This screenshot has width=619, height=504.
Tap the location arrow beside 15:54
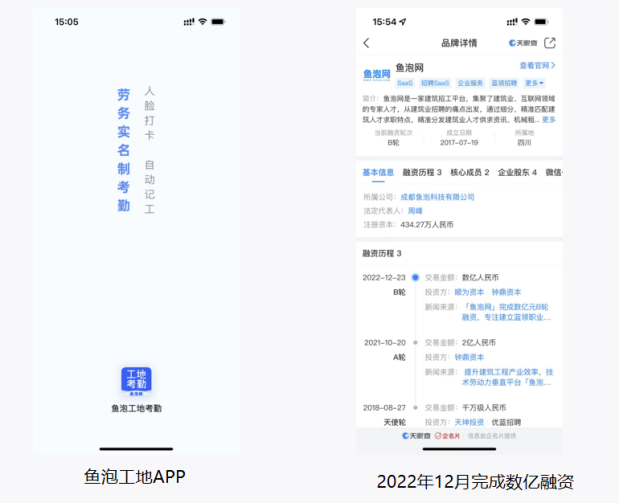pyautogui.click(x=402, y=22)
